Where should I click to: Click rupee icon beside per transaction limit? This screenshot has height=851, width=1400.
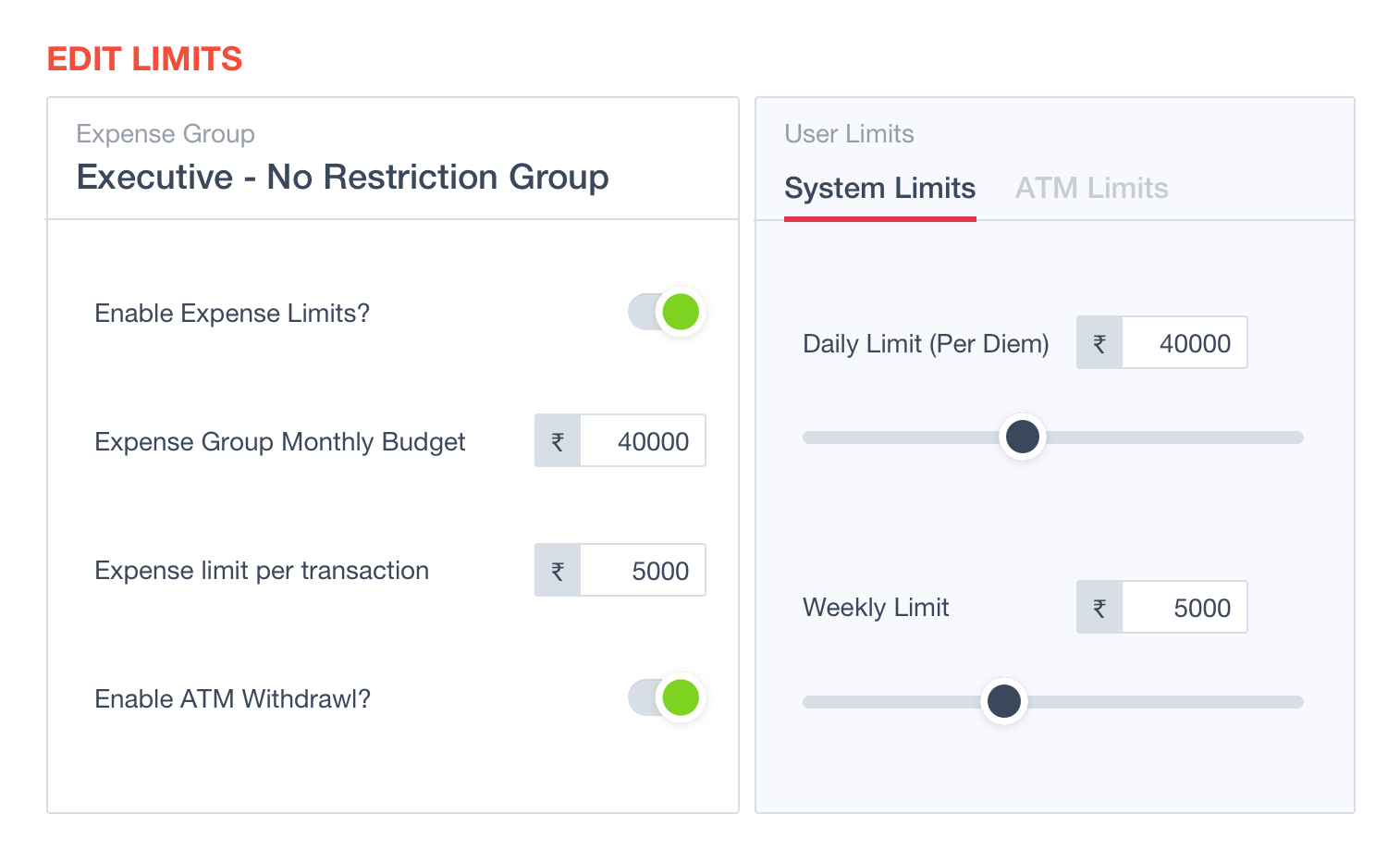click(558, 571)
